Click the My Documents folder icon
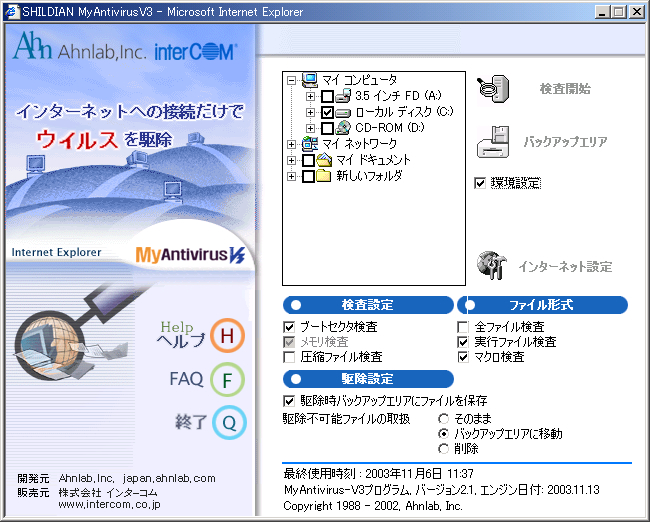Image resolution: width=650 pixels, height=522 pixels. (x=324, y=160)
